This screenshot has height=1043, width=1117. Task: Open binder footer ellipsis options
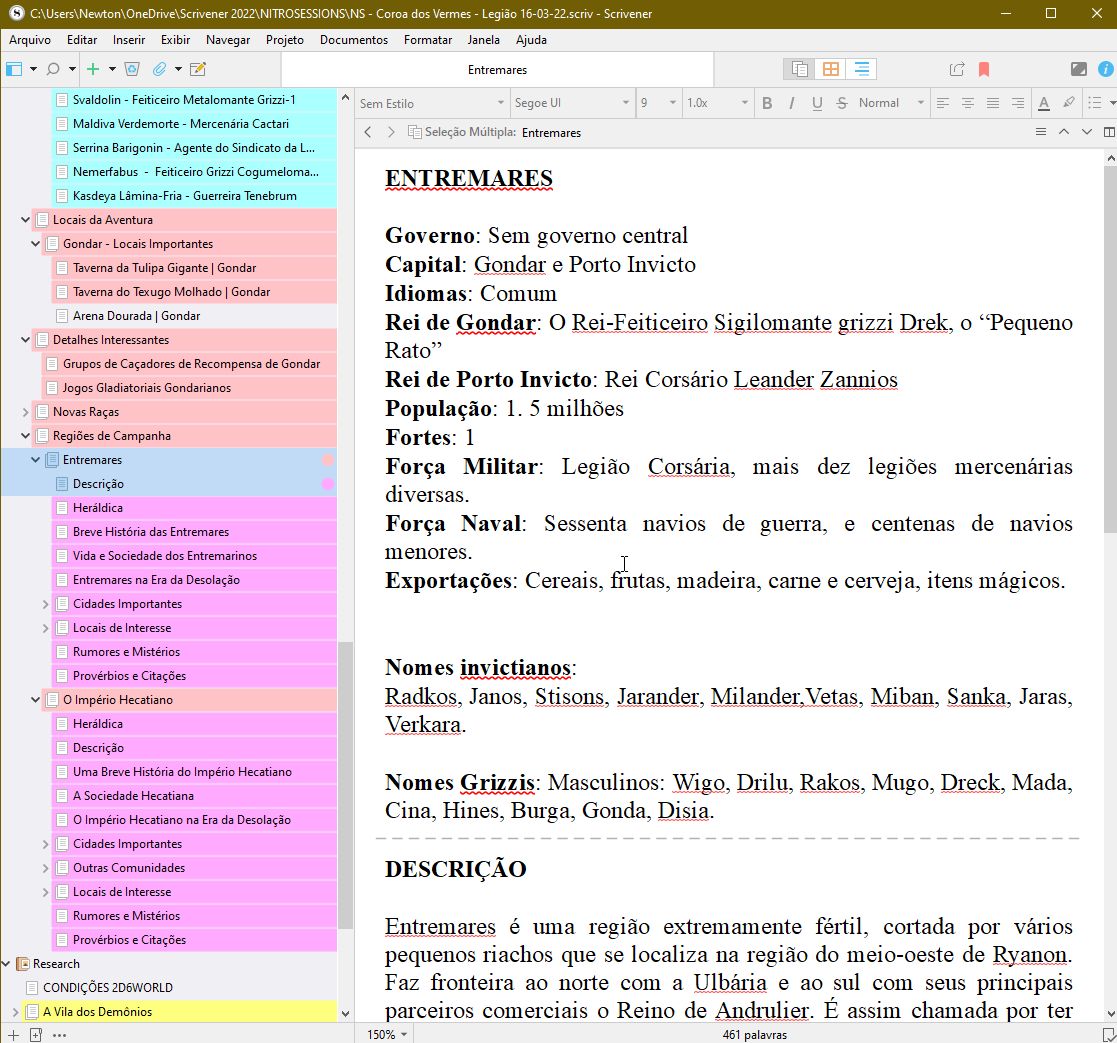60,1034
